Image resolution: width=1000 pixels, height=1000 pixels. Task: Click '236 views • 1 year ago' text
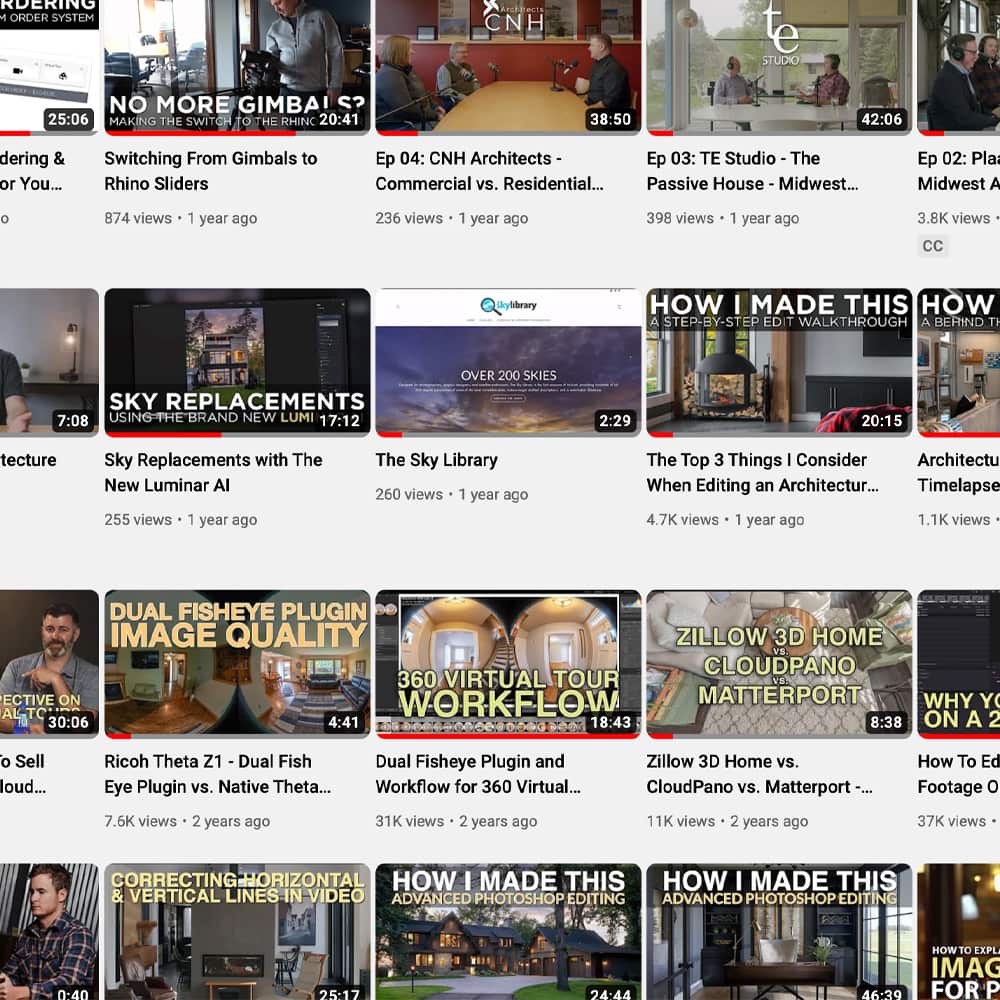tap(452, 218)
